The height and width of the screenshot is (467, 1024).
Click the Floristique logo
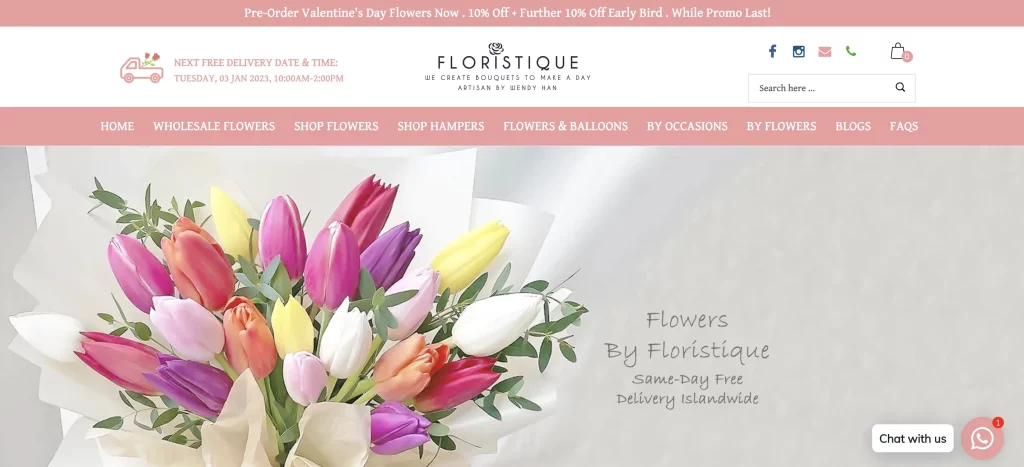coord(507,67)
